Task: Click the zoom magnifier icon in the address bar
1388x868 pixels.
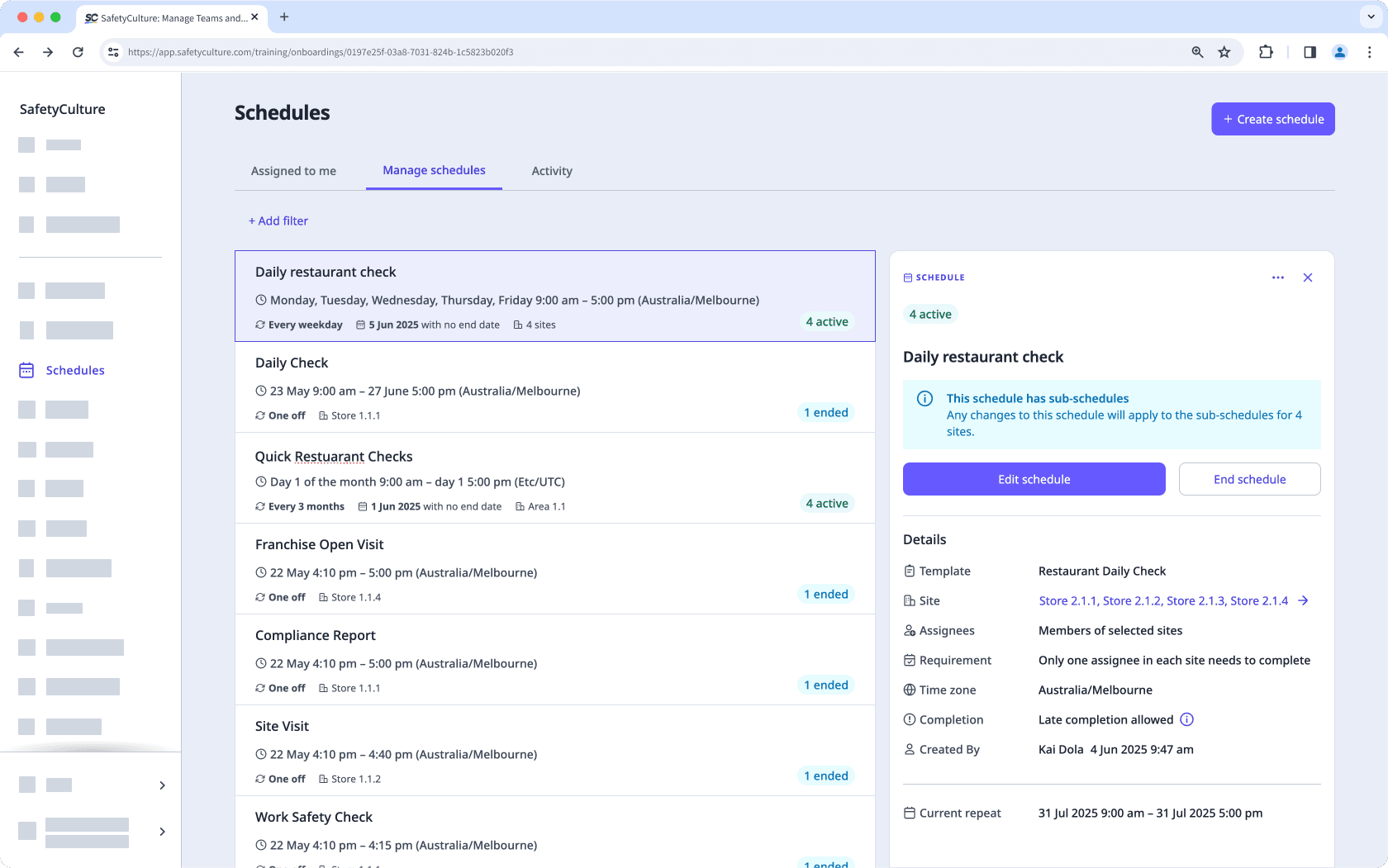Action: (1197, 51)
